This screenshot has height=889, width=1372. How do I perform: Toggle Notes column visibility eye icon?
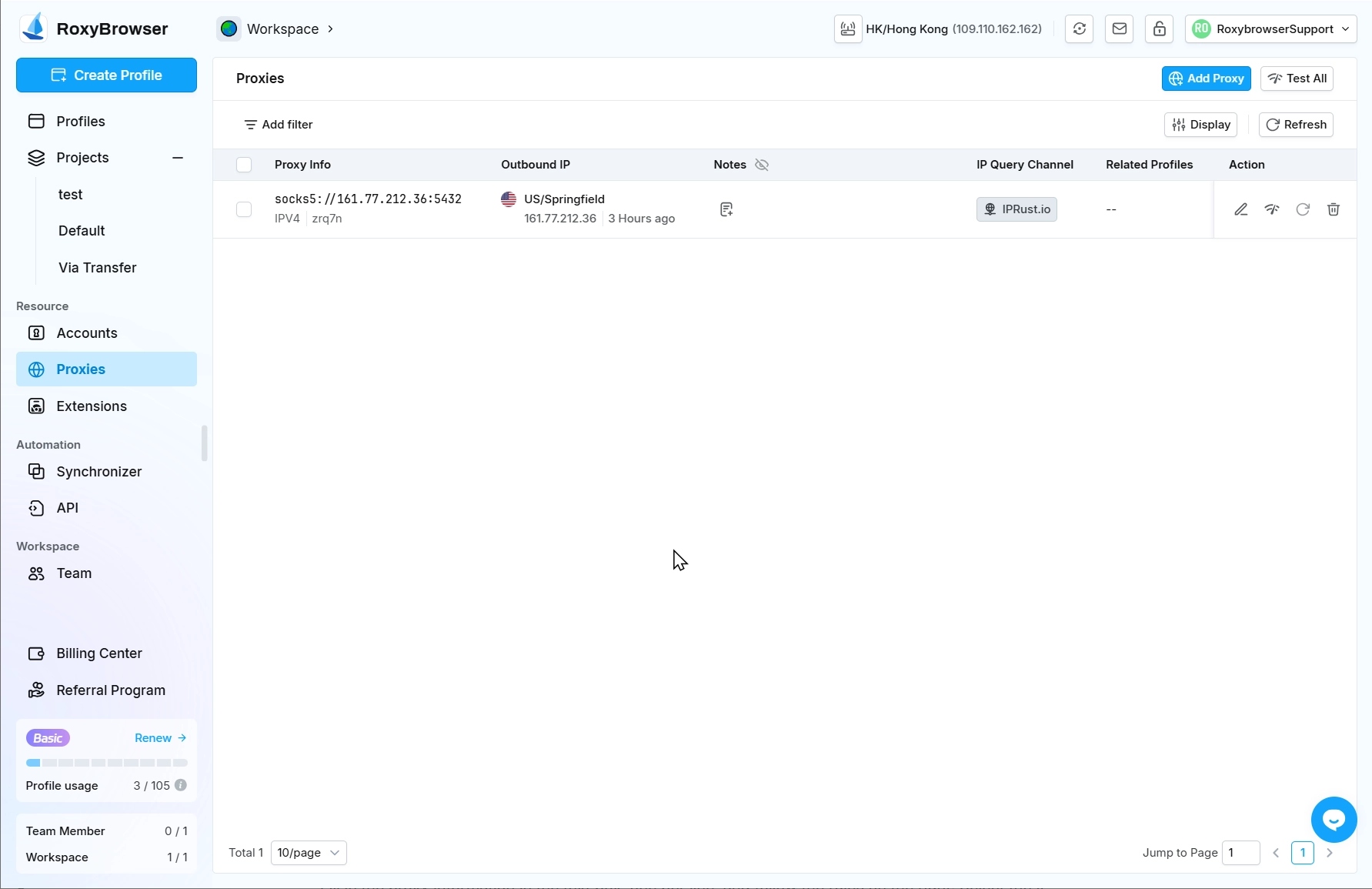point(762,165)
